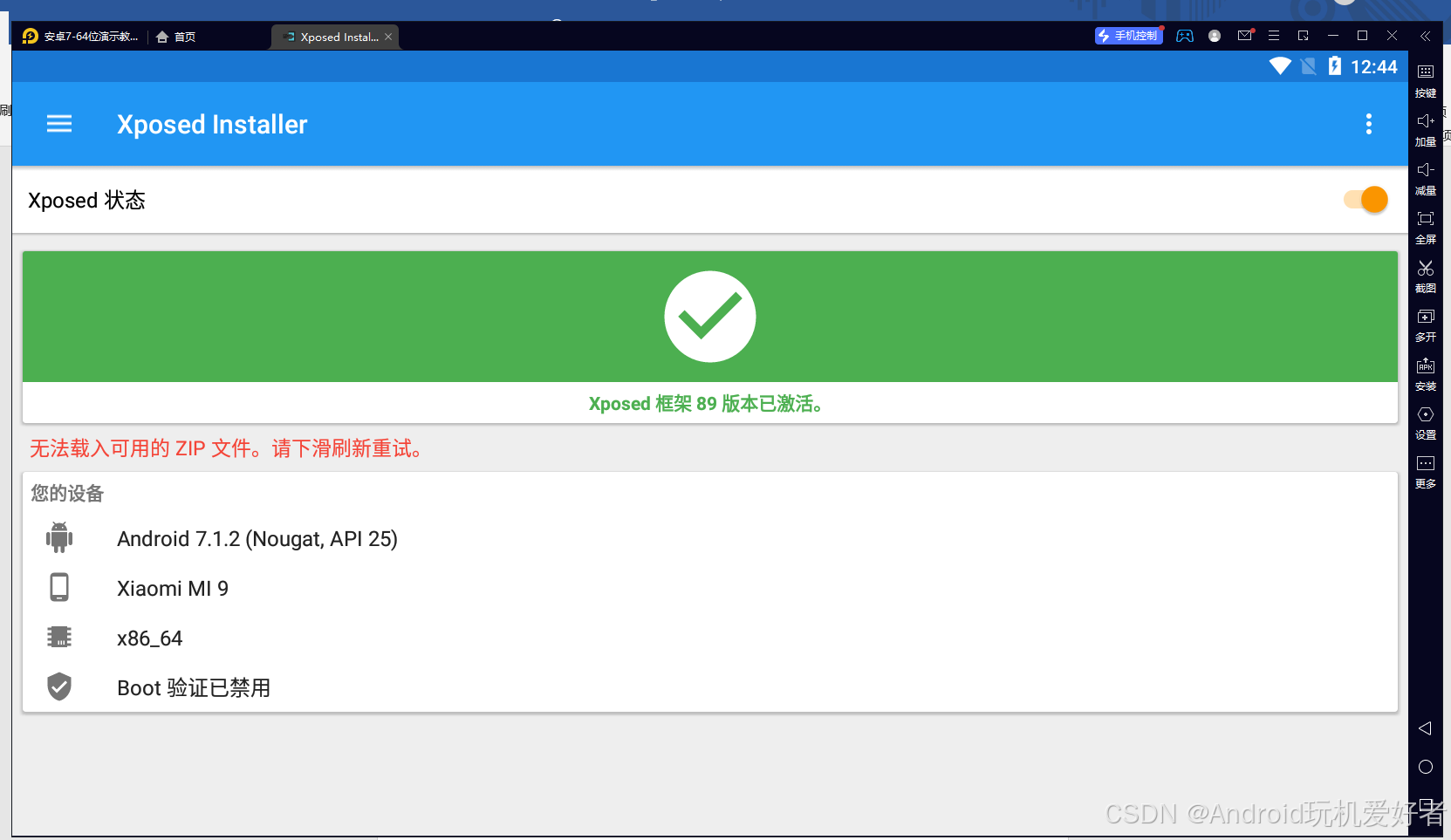Open the emulator title bar menu icon
This screenshot has width=1451, height=840.
(1274, 36)
